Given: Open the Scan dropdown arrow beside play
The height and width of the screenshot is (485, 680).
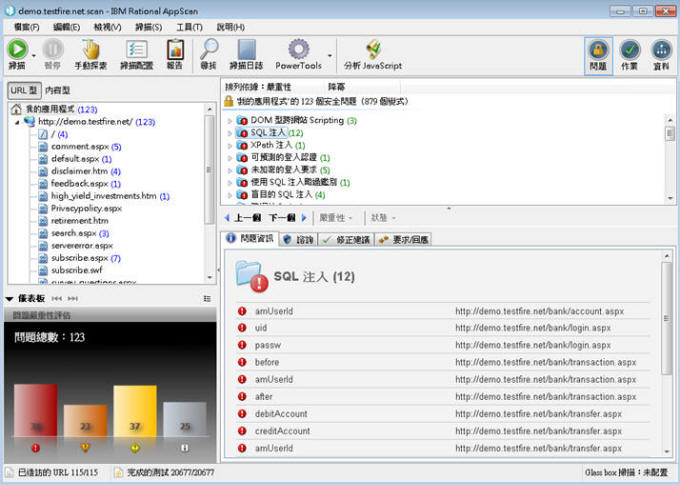Looking at the screenshot, I should 33,56.
